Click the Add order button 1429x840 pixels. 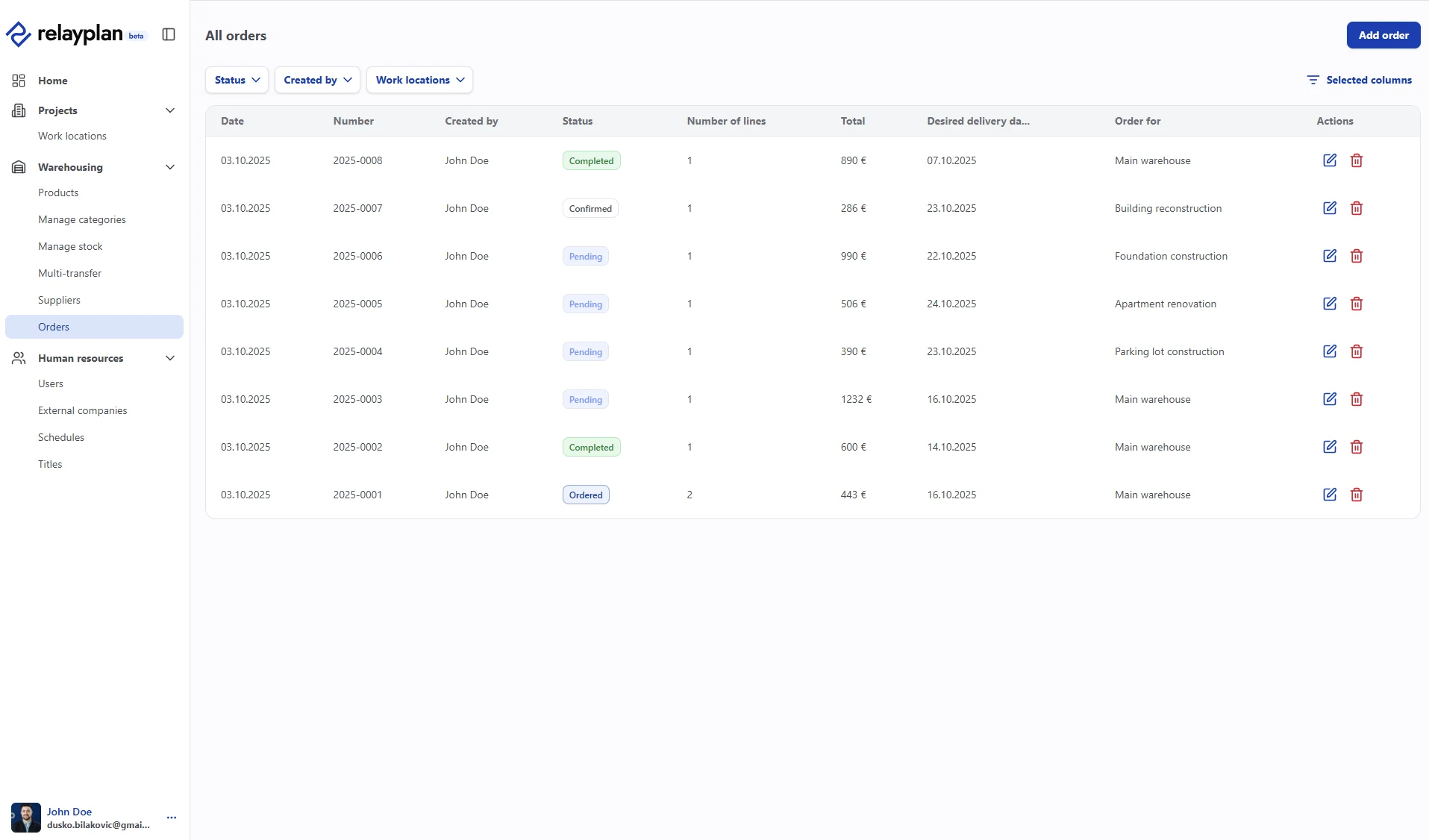pos(1383,35)
